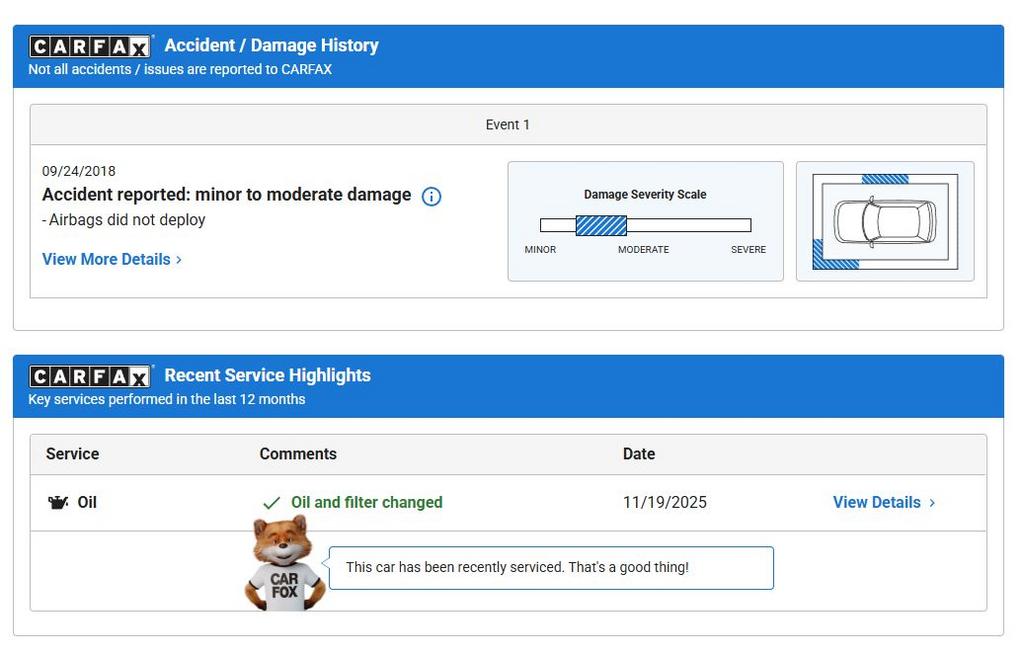The width and height of the screenshot is (1024, 657).
Task: Click the Date column header
Action: pyautogui.click(x=638, y=454)
